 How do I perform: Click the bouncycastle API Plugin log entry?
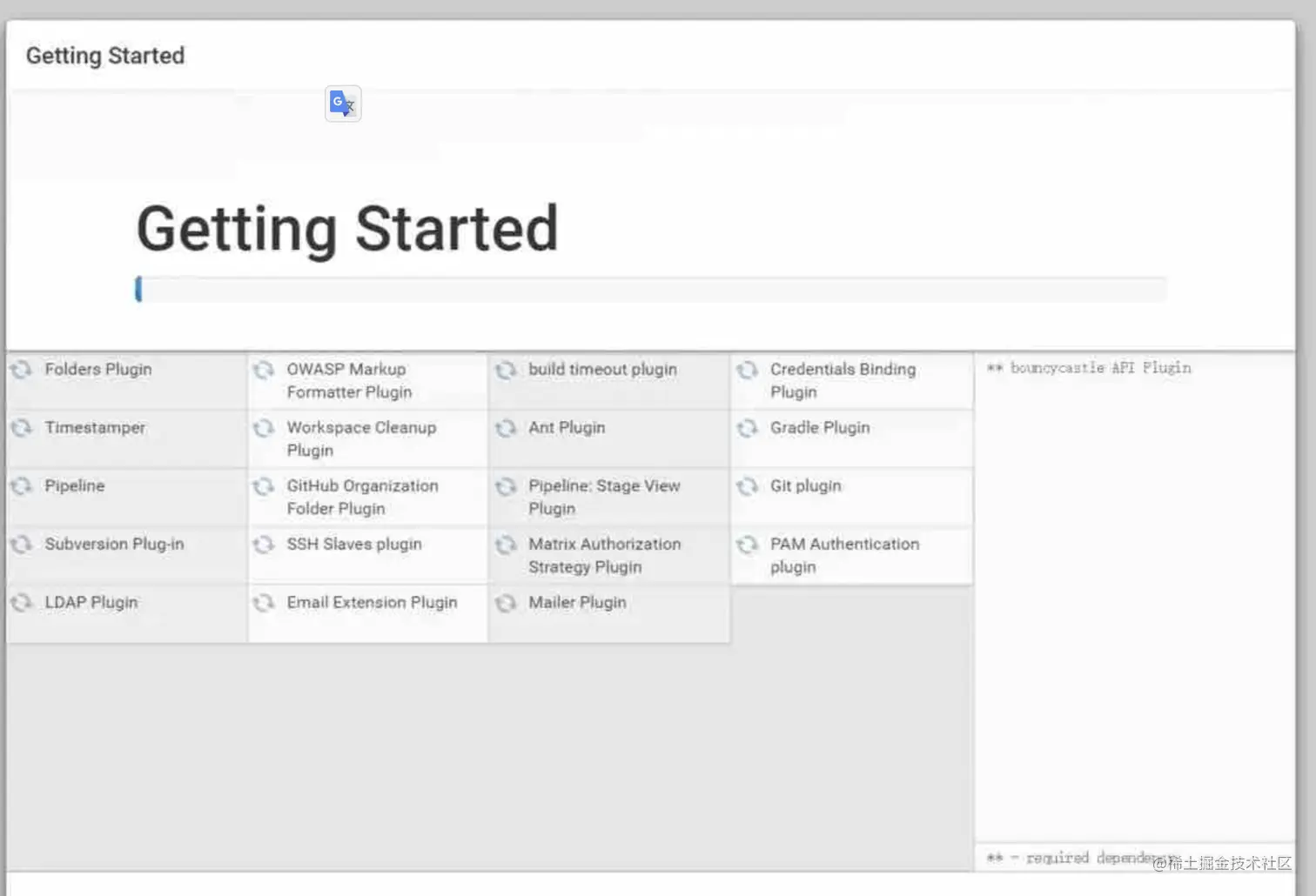[1100, 368]
